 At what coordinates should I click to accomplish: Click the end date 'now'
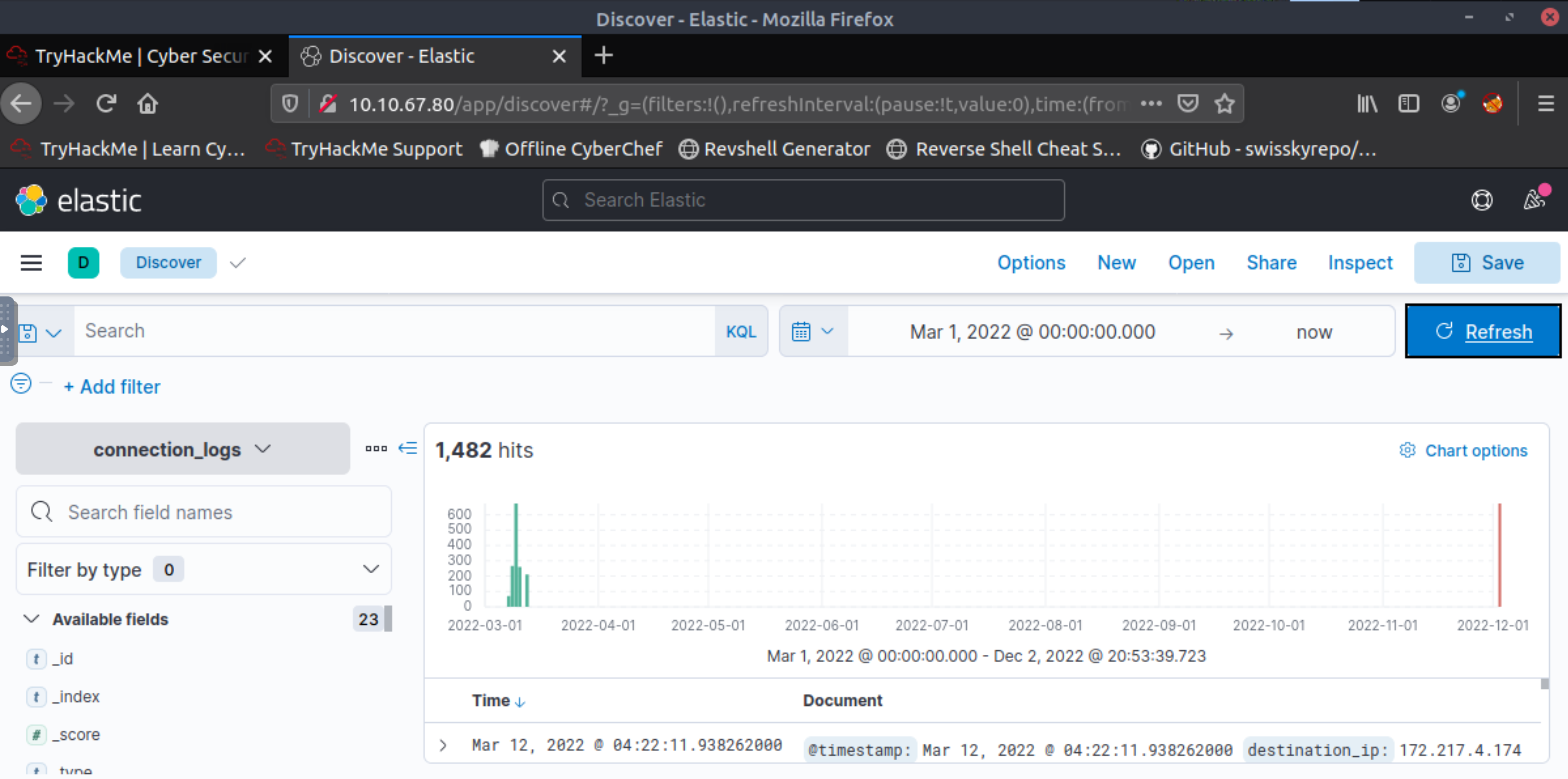(1314, 332)
